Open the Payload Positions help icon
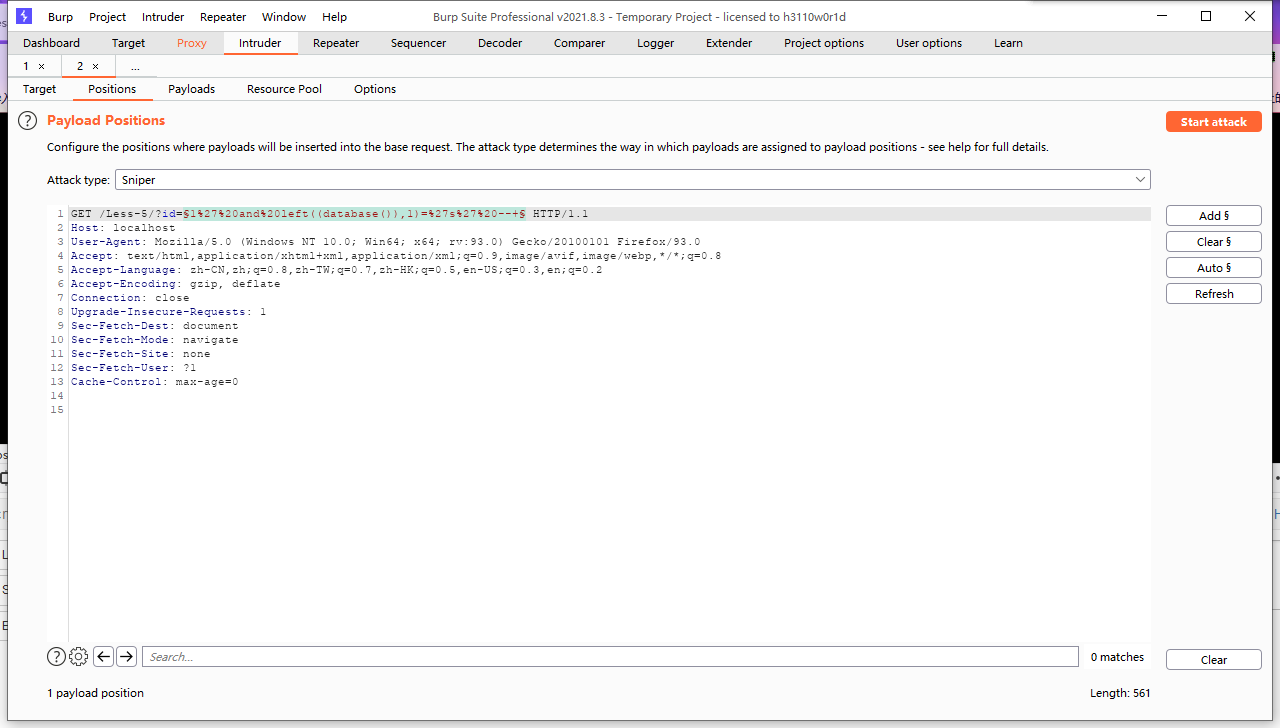 [x=28, y=121]
